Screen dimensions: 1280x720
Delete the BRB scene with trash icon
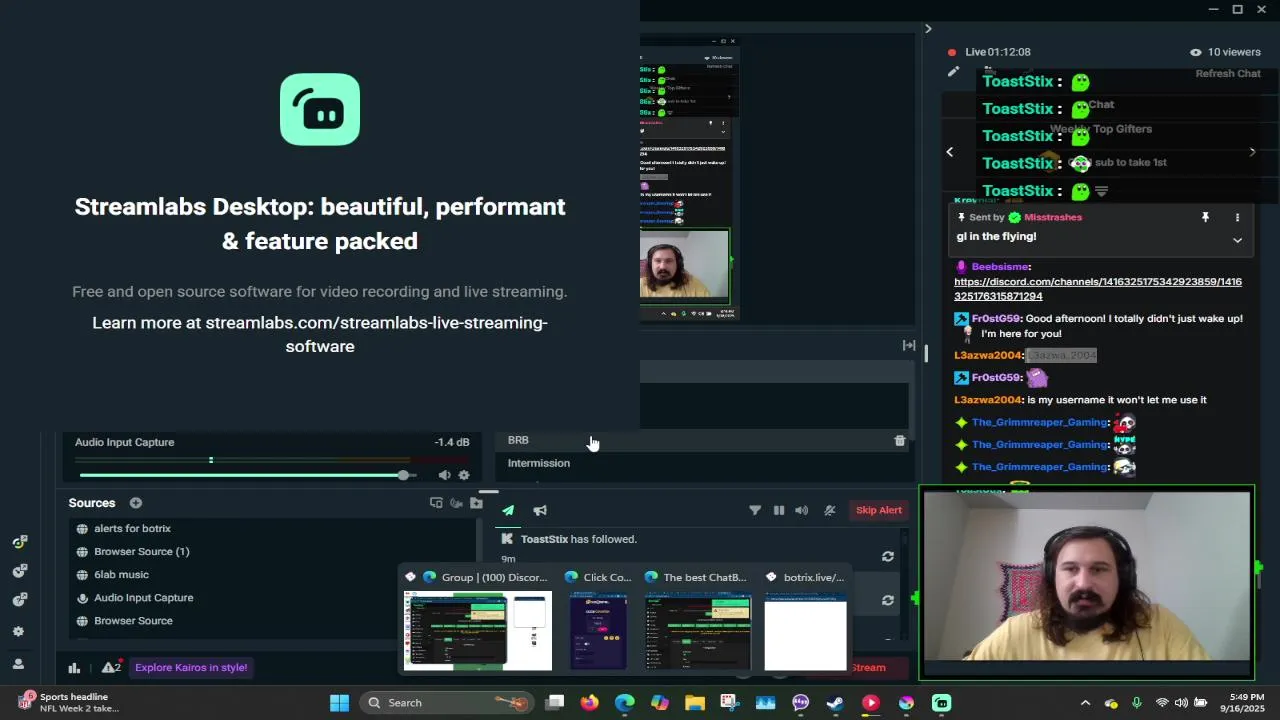(x=899, y=440)
